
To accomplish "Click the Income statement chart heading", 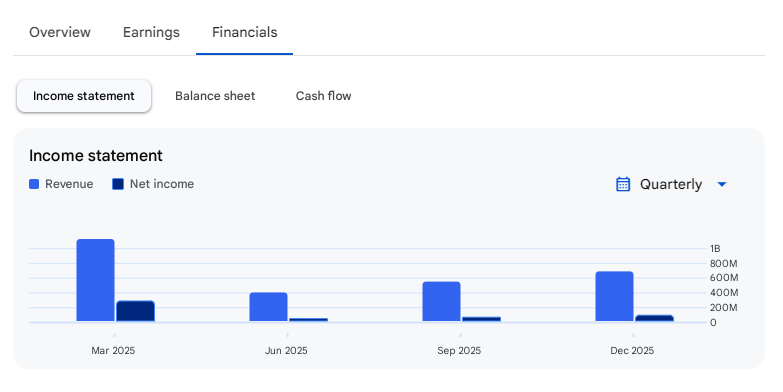I will pos(96,156).
